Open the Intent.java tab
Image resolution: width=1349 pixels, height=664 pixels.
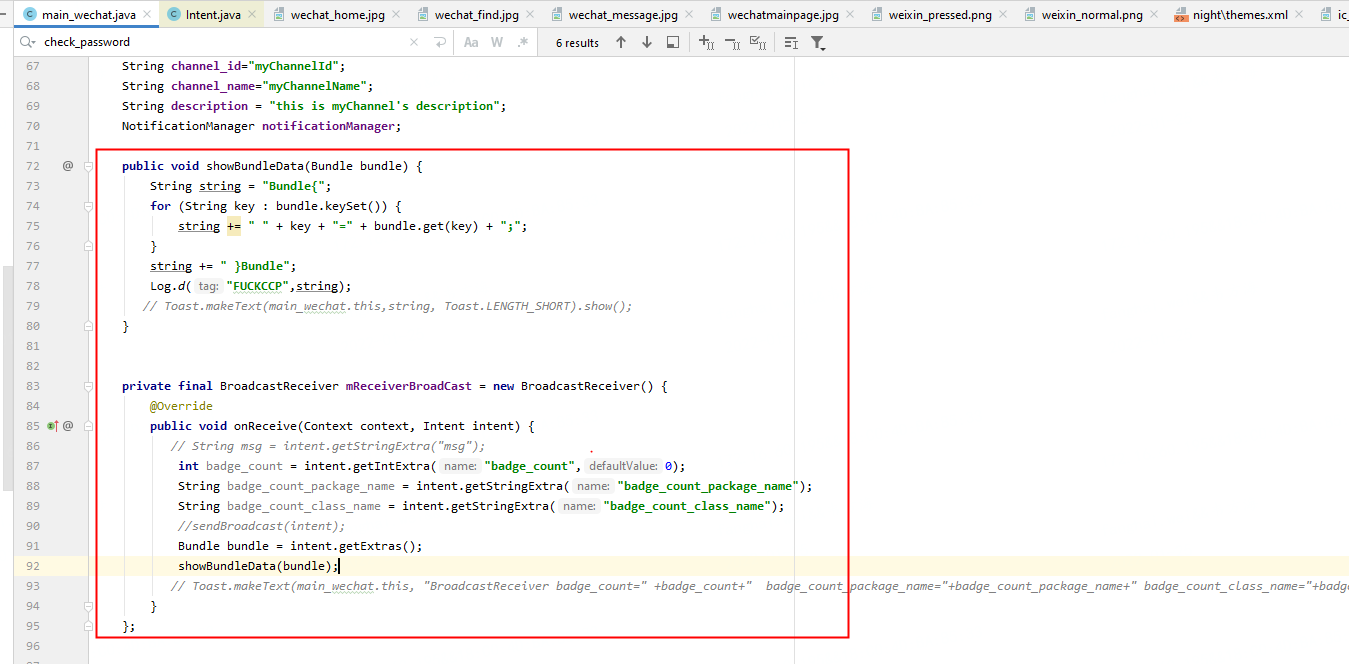coord(213,15)
